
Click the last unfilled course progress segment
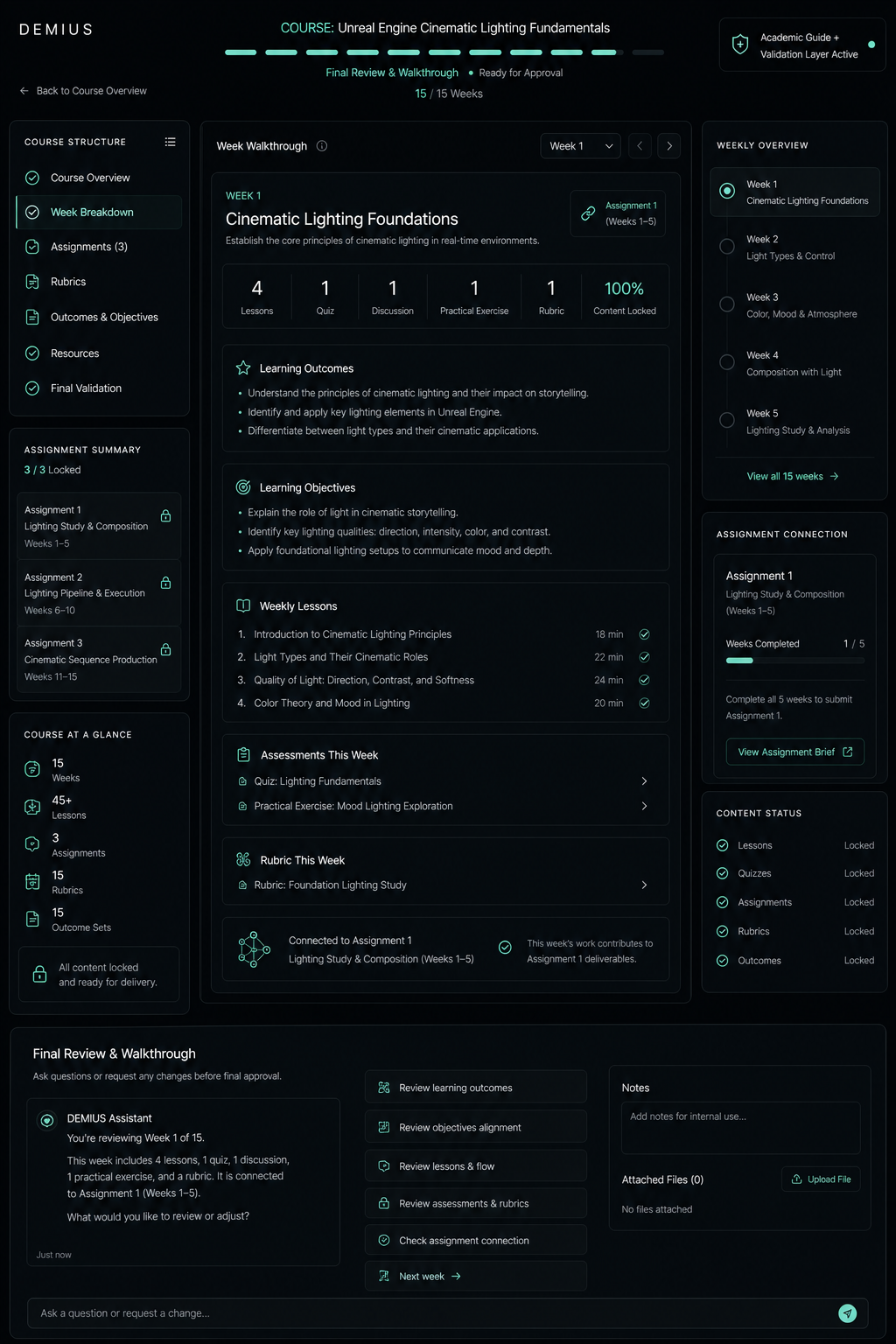point(647,52)
